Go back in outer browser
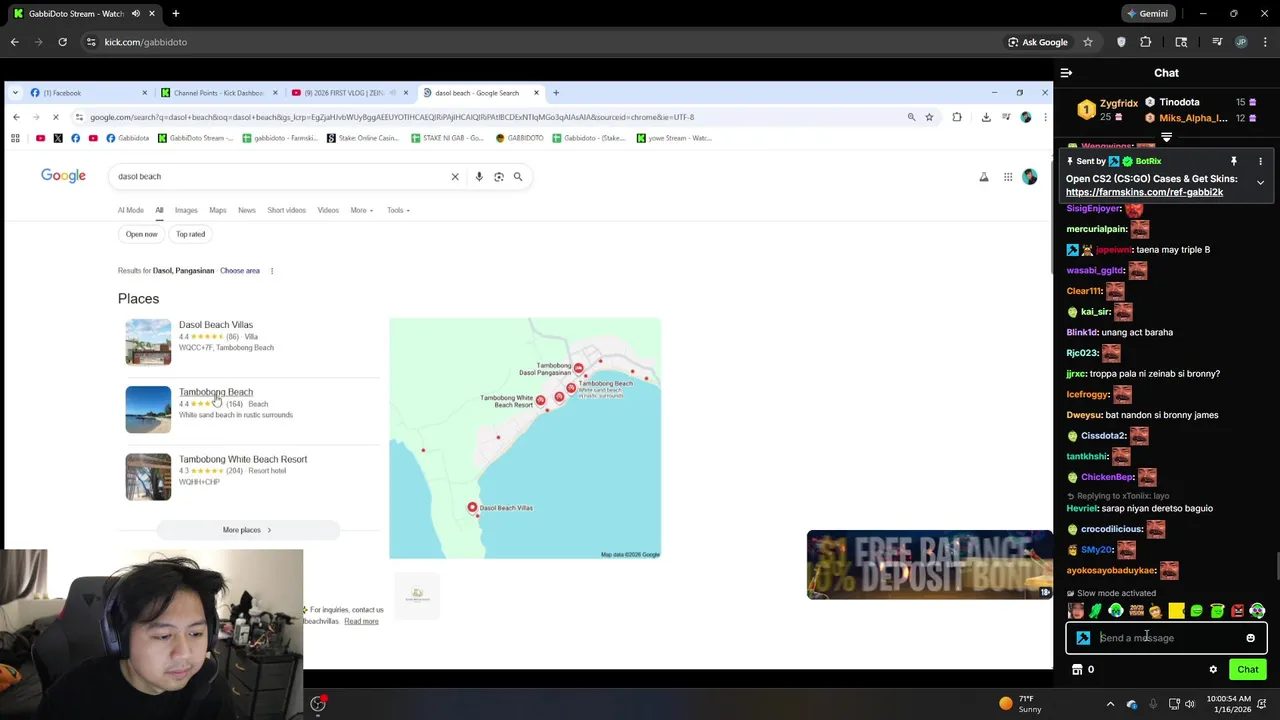1280x720 pixels. tap(14, 42)
